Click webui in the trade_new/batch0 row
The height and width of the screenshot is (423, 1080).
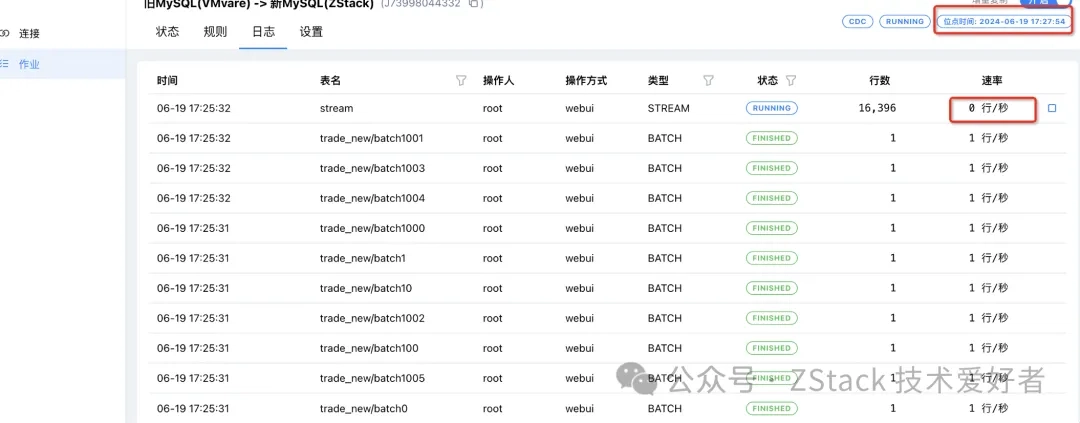point(580,409)
